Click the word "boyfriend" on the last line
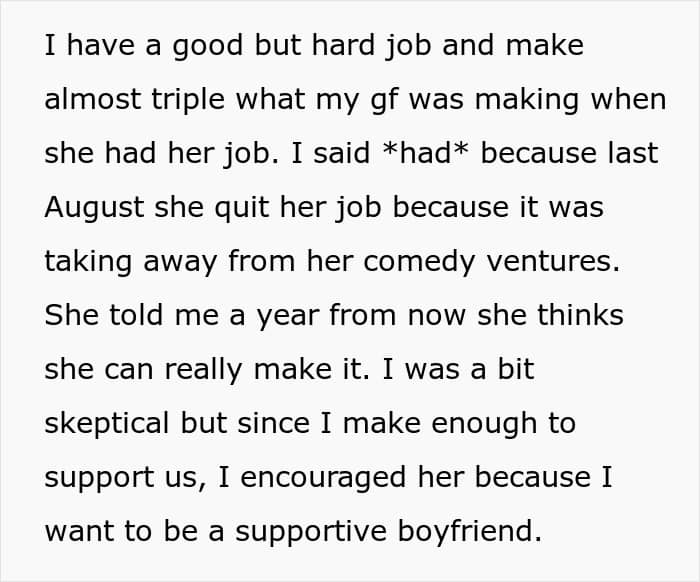 (x=469, y=532)
